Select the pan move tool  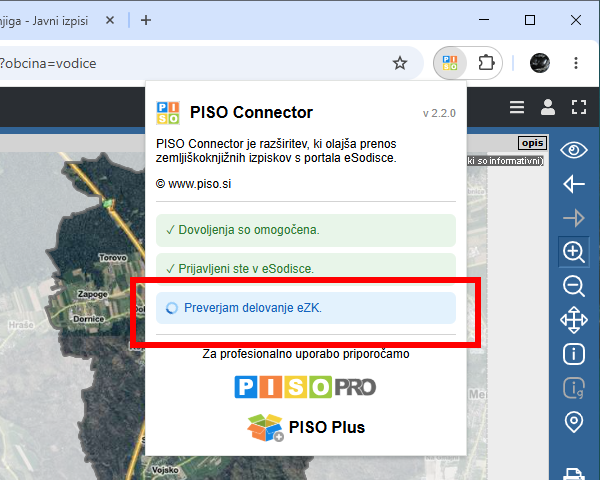pos(574,320)
